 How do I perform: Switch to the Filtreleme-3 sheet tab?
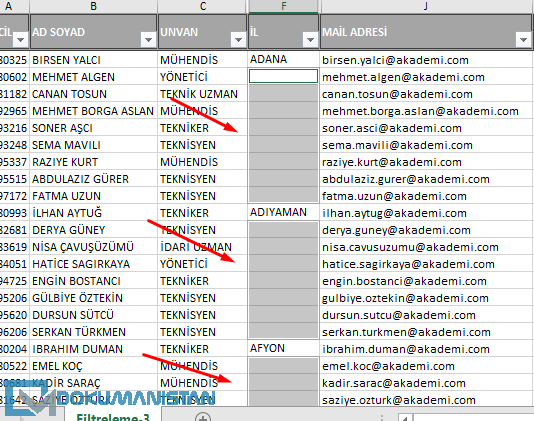pyautogui.click(x=113, y=417)
